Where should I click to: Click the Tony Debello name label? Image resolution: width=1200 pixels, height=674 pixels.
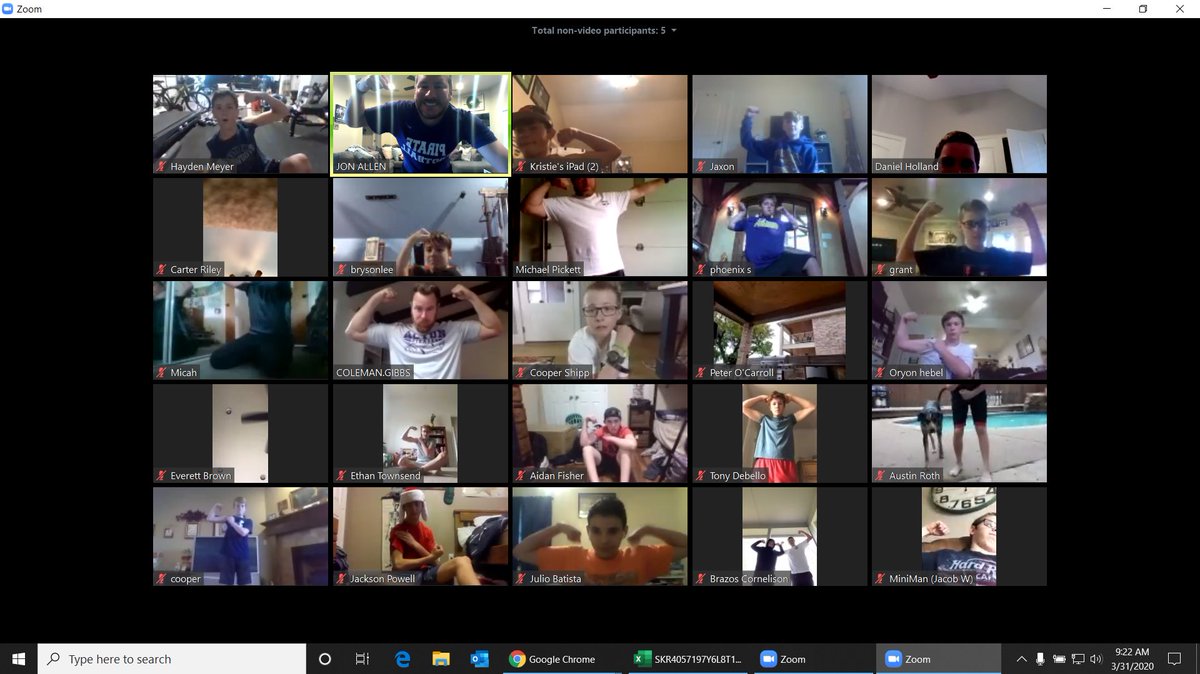click(738, 476)
